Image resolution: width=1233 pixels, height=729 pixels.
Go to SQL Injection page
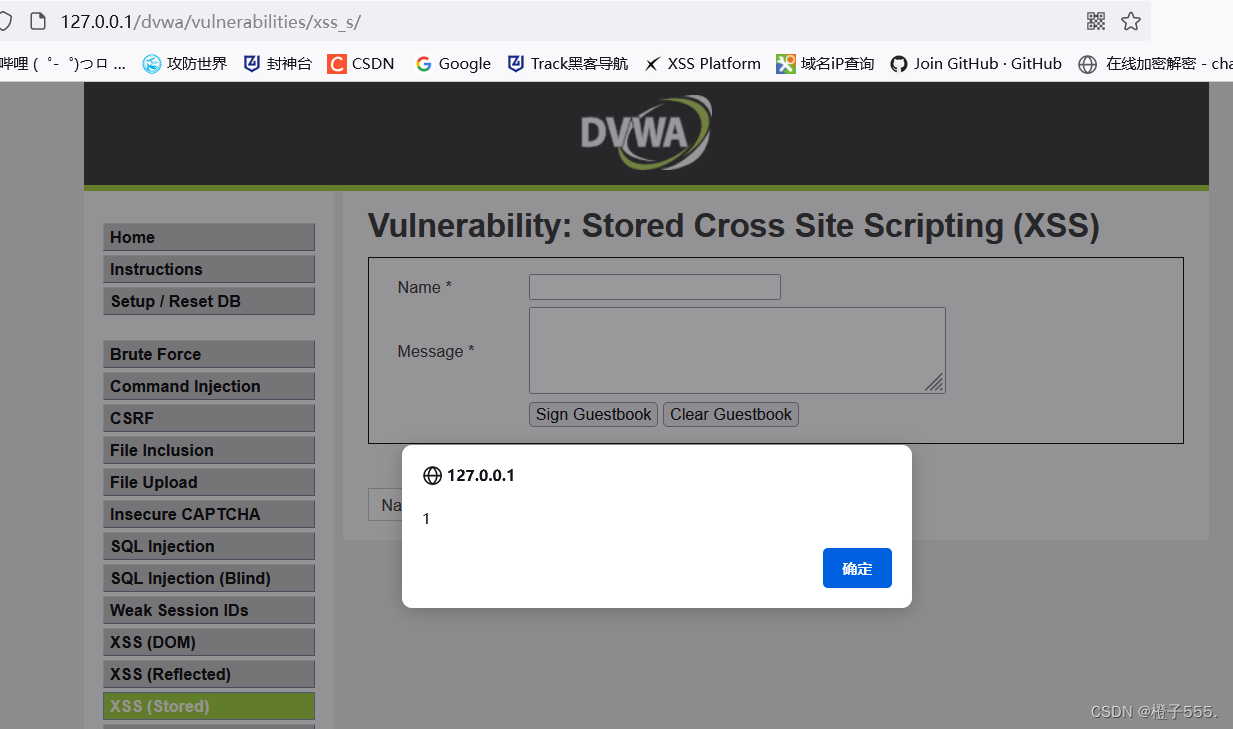click(208, 546)
